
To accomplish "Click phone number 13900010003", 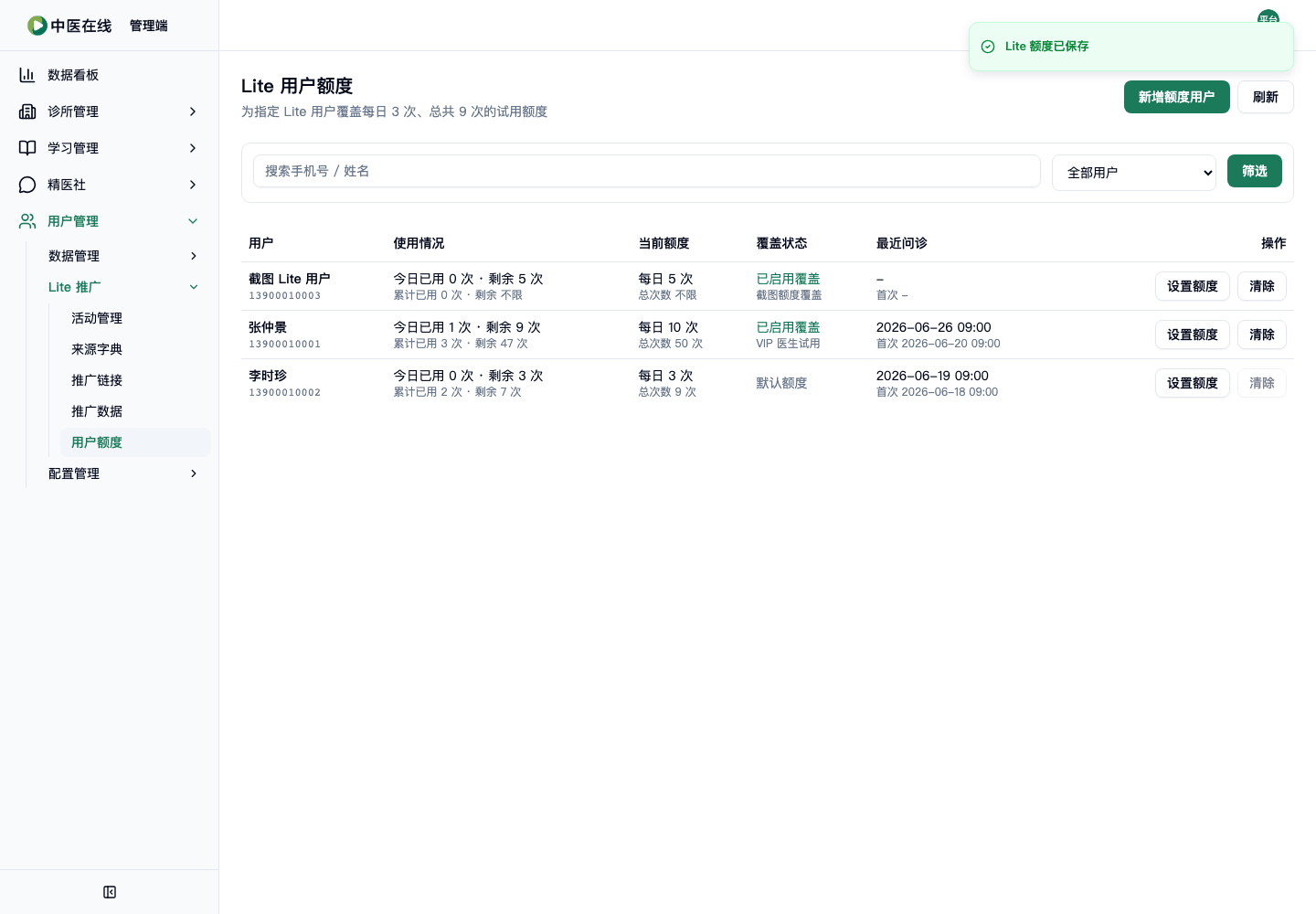I will click(x=285, y=296).
